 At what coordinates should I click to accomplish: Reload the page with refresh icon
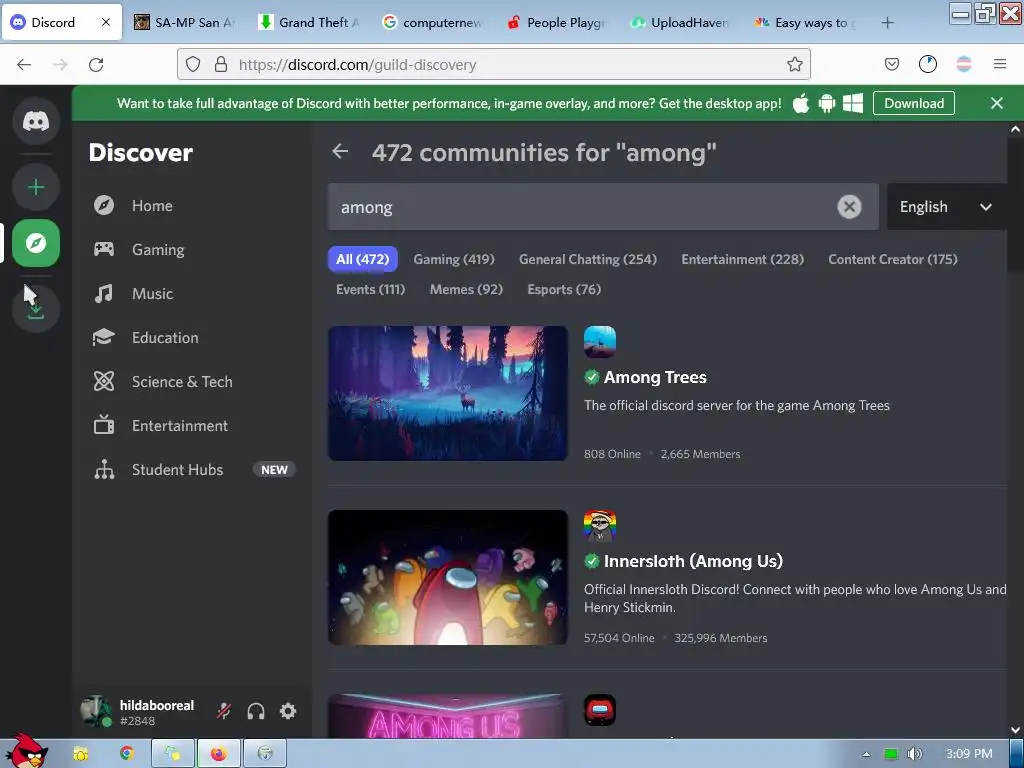click(x=96, y=65)
